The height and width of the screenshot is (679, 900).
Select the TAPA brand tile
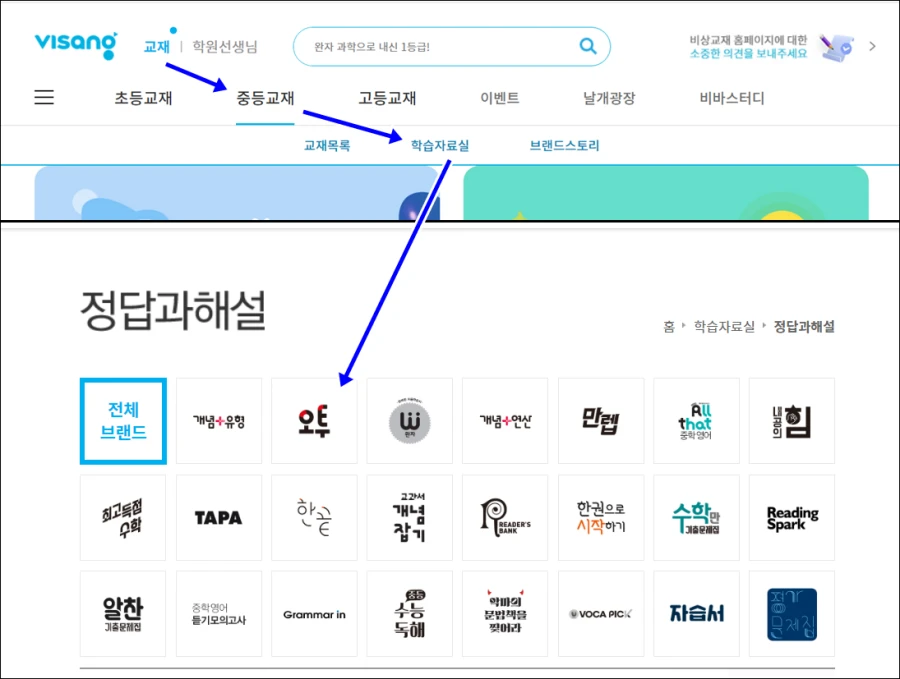(219, 518)
